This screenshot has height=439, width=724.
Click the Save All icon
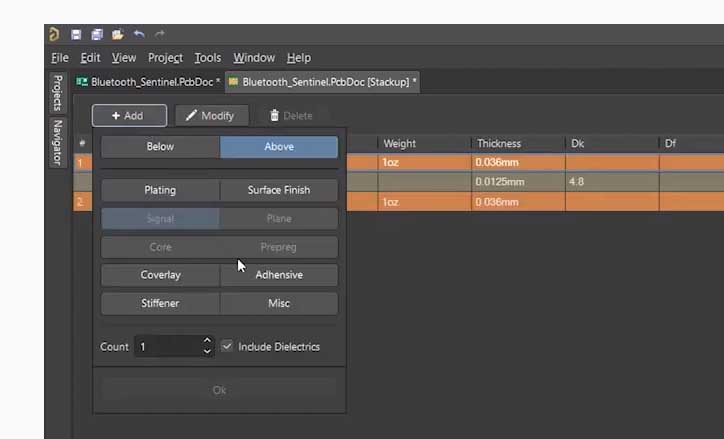click(x=97, y=35)
